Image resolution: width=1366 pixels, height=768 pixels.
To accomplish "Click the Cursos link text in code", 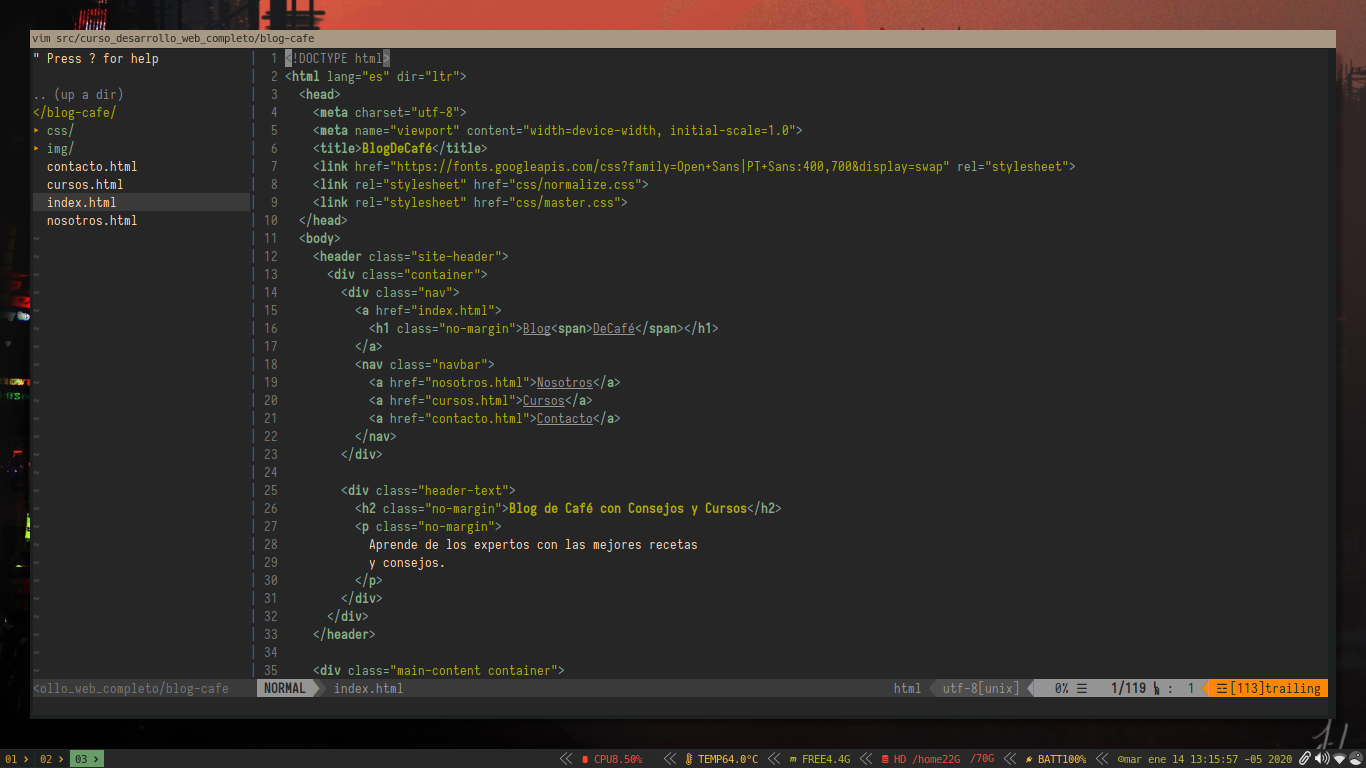I will coord(544,400).
